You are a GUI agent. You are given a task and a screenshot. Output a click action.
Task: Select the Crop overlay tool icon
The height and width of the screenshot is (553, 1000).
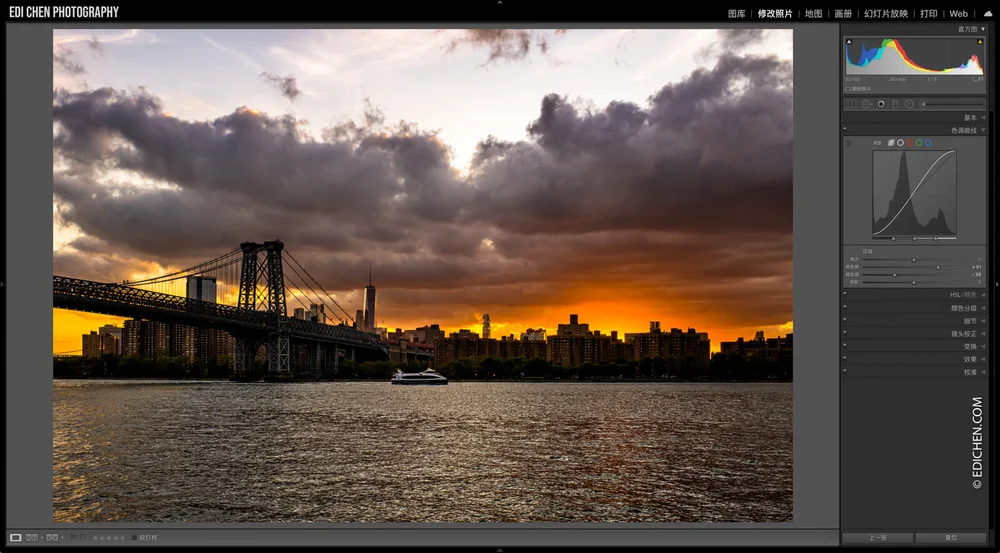(x=852, y=104)
